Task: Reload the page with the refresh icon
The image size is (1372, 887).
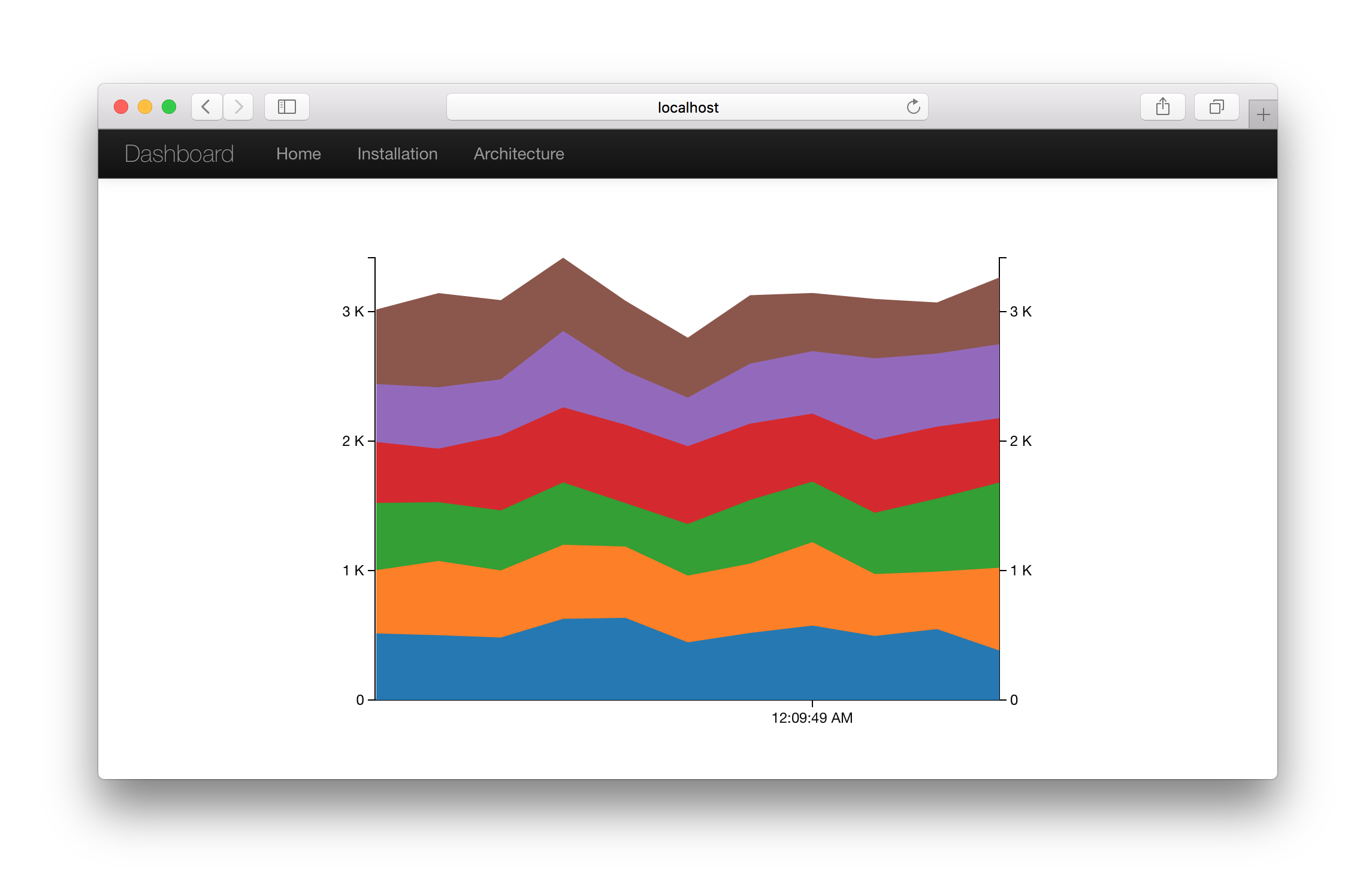Action: tap(912, 107)
